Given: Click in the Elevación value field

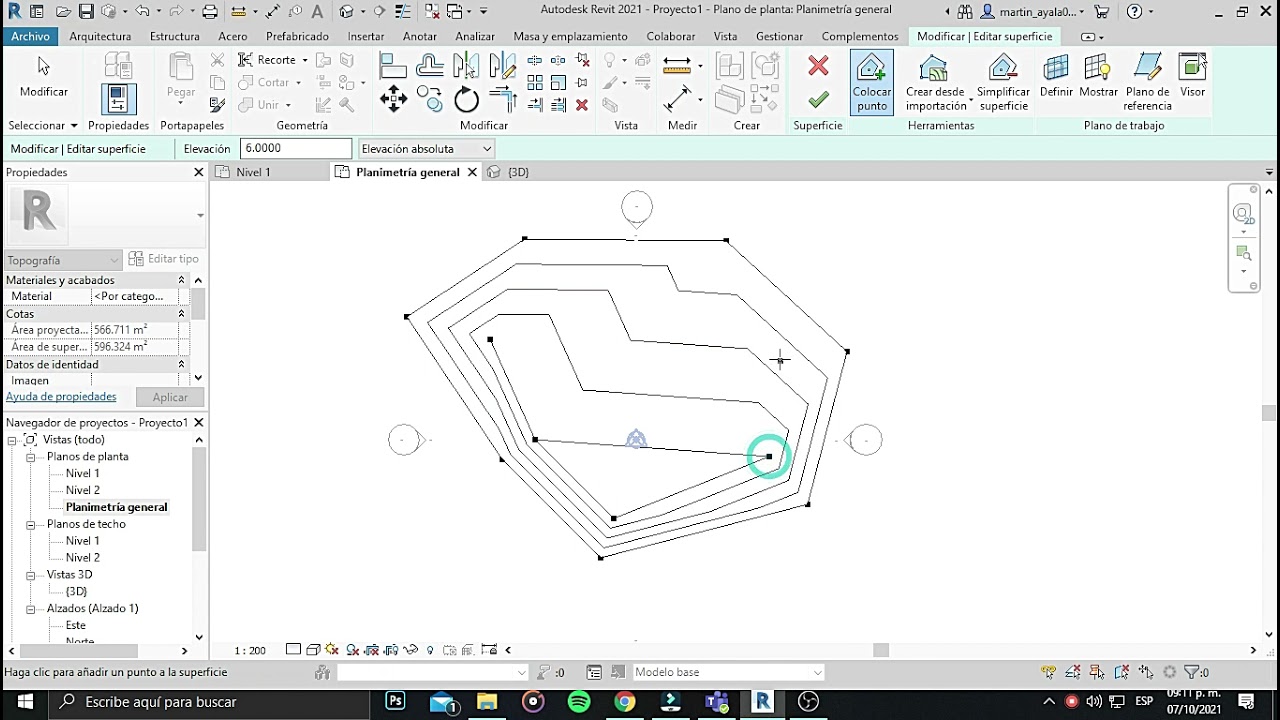Looking at the screenshot, I should click(x=296, y=149).
